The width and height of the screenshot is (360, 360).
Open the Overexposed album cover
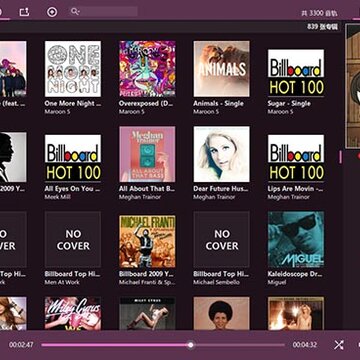[147, 69]
